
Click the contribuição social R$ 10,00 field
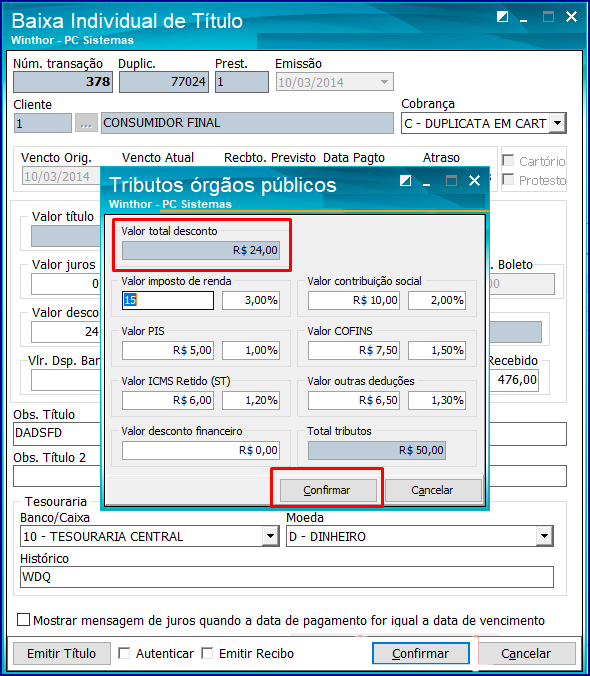click(x=354, y=300)
